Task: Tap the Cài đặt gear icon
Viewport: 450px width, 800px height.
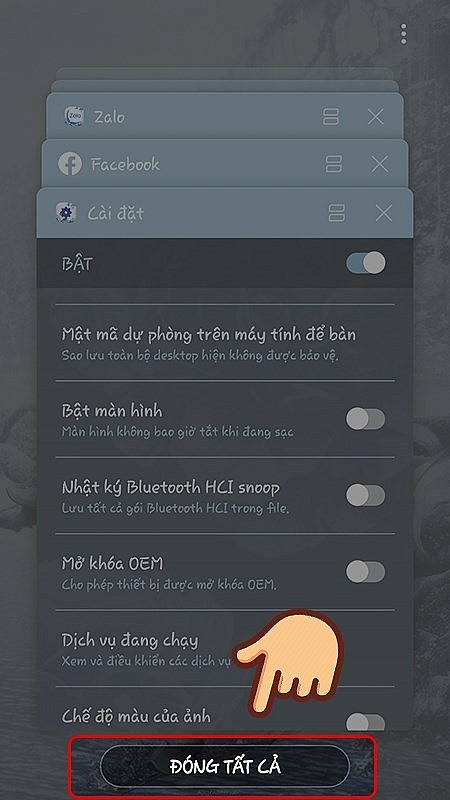Action: coord(66,213)
